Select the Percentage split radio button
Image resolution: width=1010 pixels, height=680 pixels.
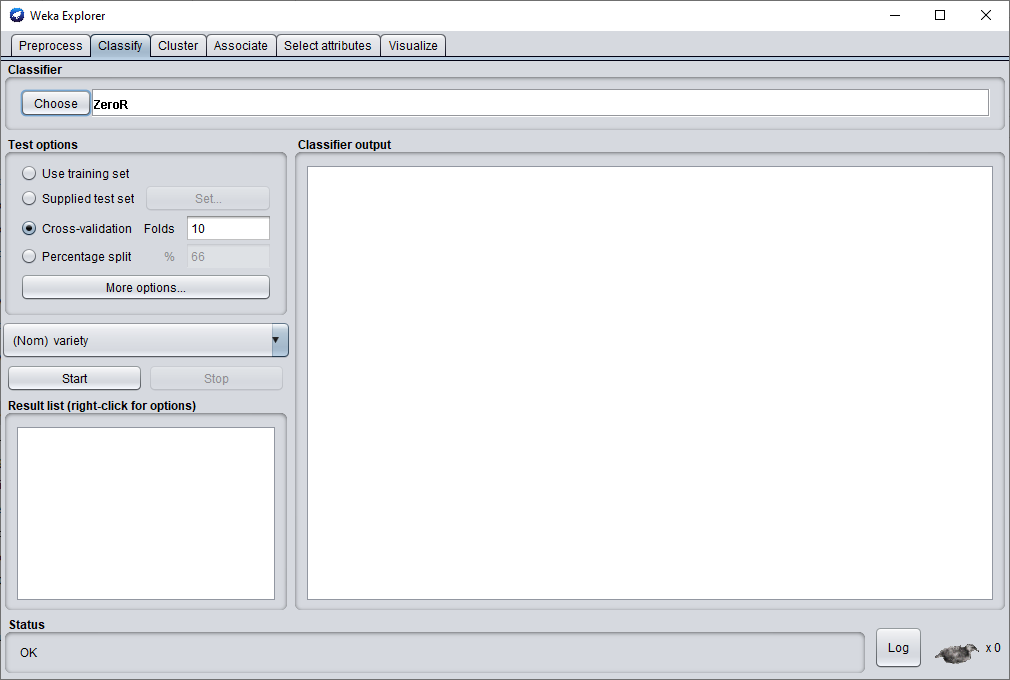tap(29, 256)
